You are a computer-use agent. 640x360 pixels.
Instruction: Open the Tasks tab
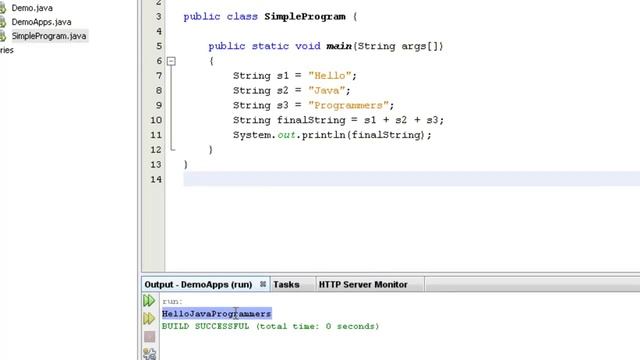click(286, 284)
